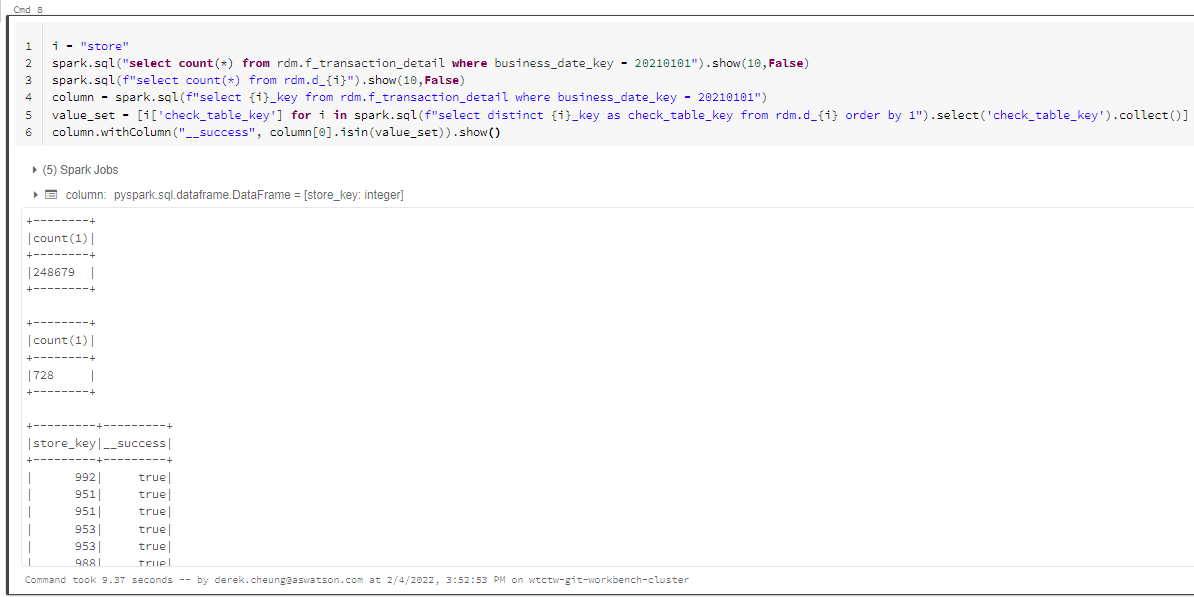
Task: Click the __success column header
Action: (133, 442)
